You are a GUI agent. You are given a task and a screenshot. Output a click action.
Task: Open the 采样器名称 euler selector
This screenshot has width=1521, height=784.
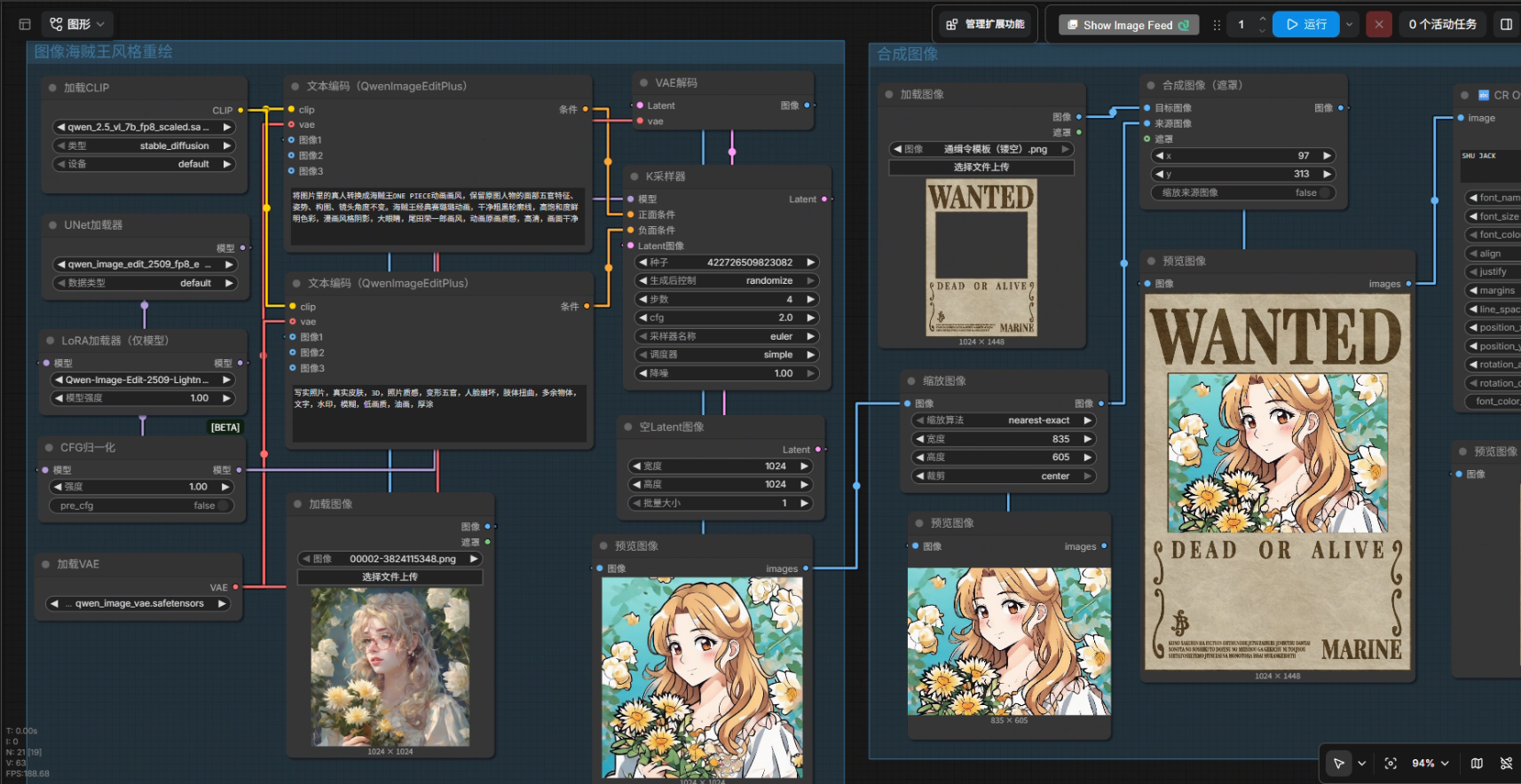(x=727, y=336)
